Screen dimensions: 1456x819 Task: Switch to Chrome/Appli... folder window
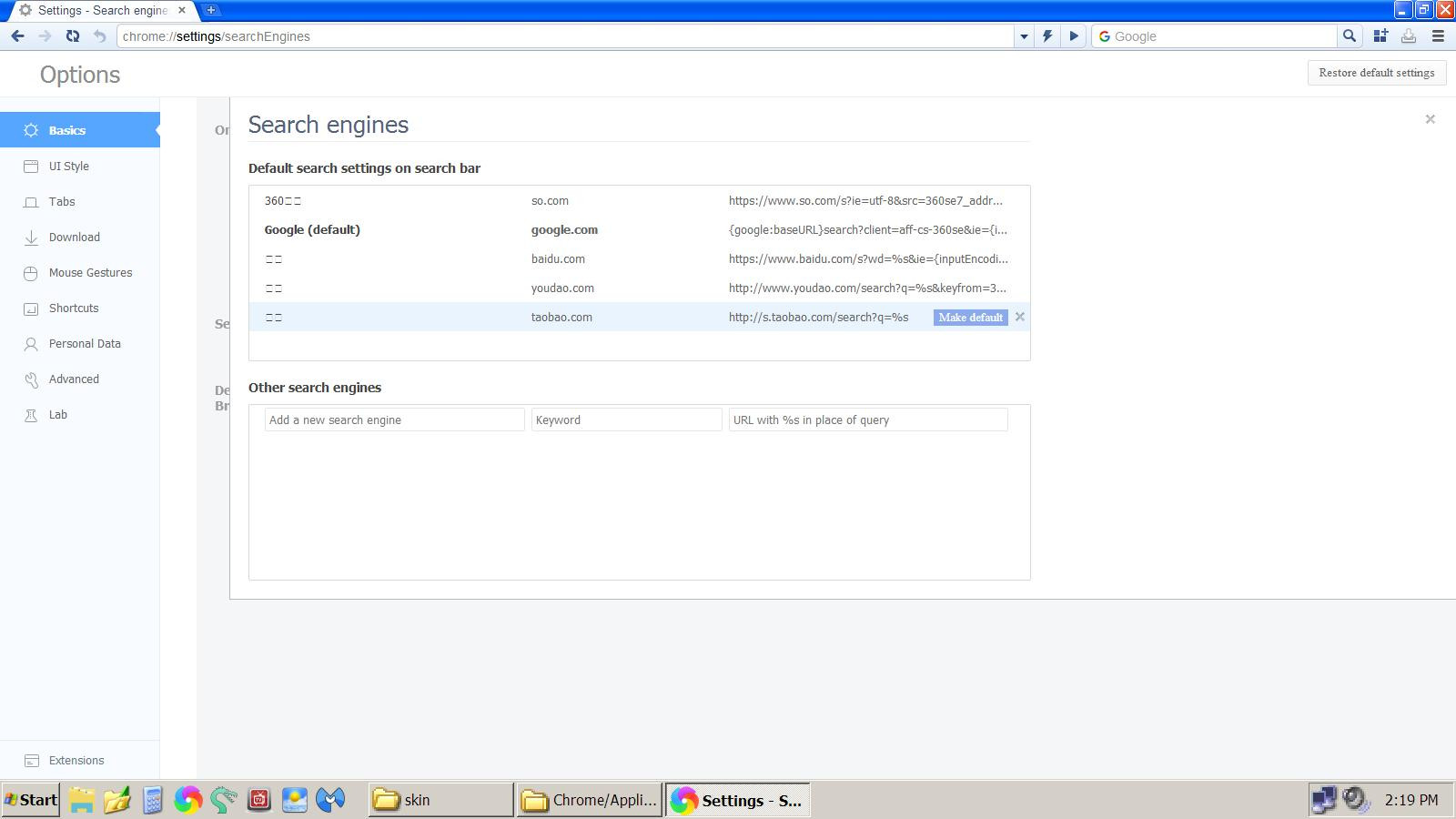click(589, 800)
